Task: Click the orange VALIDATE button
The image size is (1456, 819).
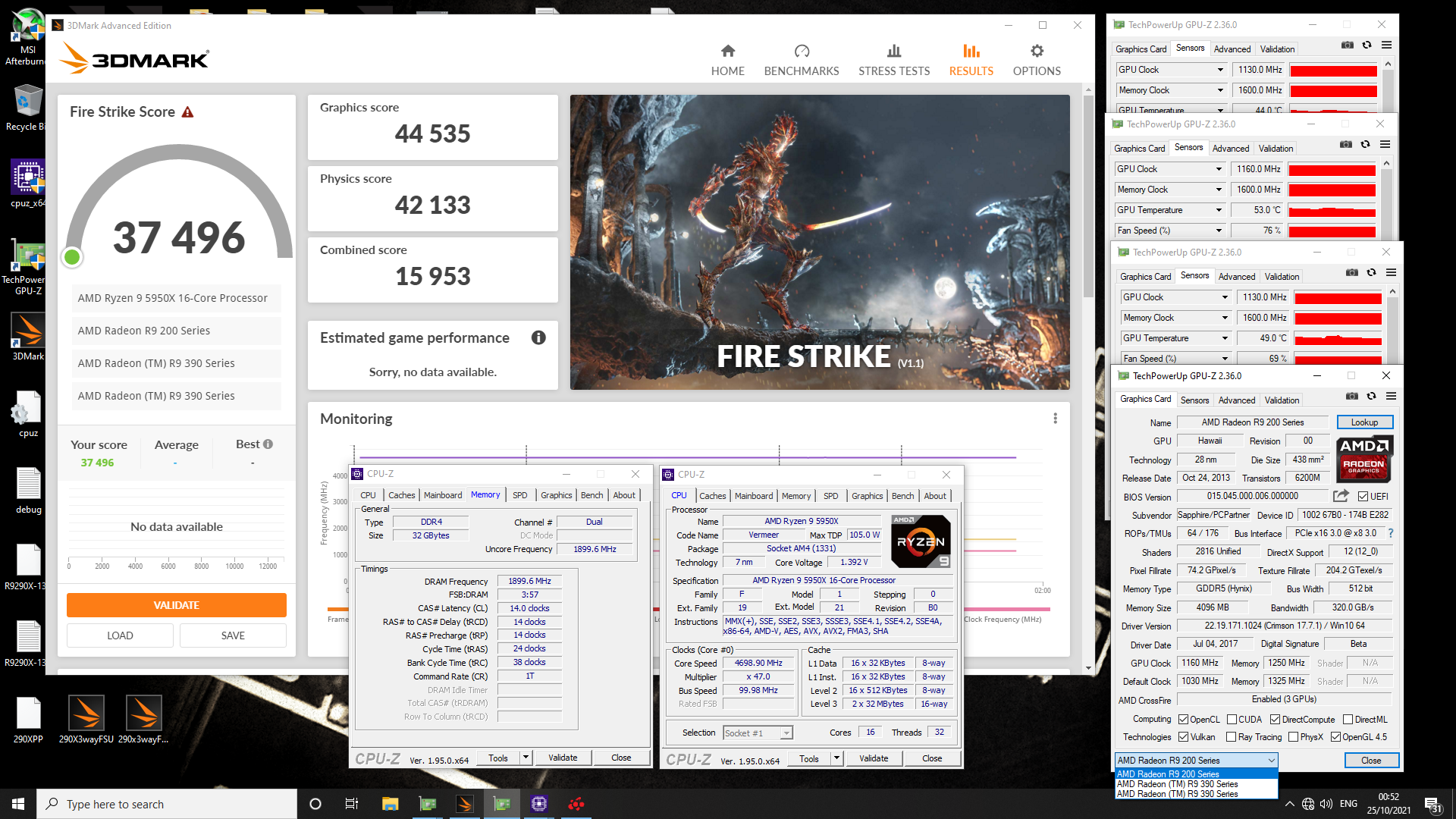Action: (177, 605)
